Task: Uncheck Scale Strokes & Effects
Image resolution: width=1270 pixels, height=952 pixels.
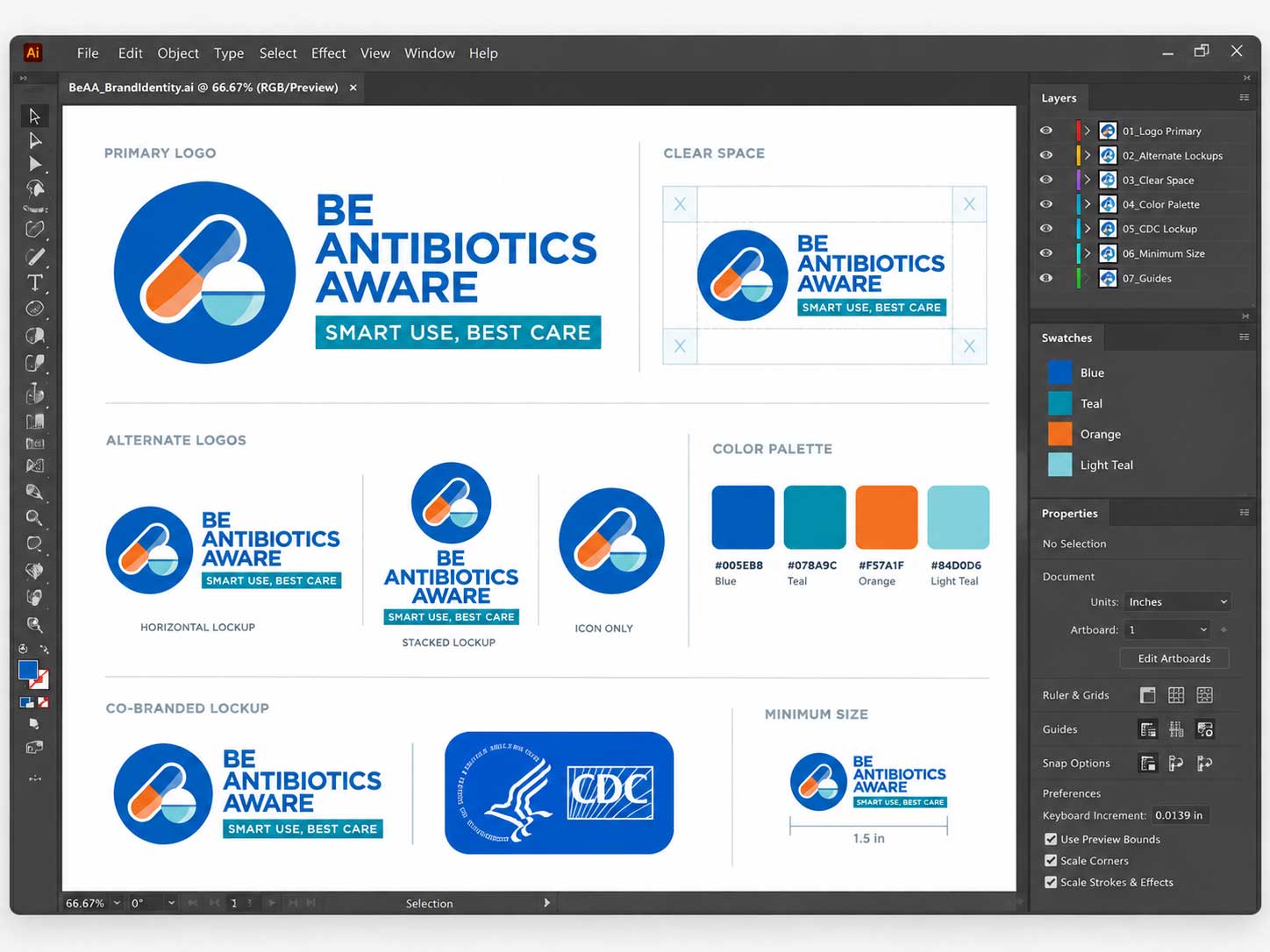Action: (1051, 883)
